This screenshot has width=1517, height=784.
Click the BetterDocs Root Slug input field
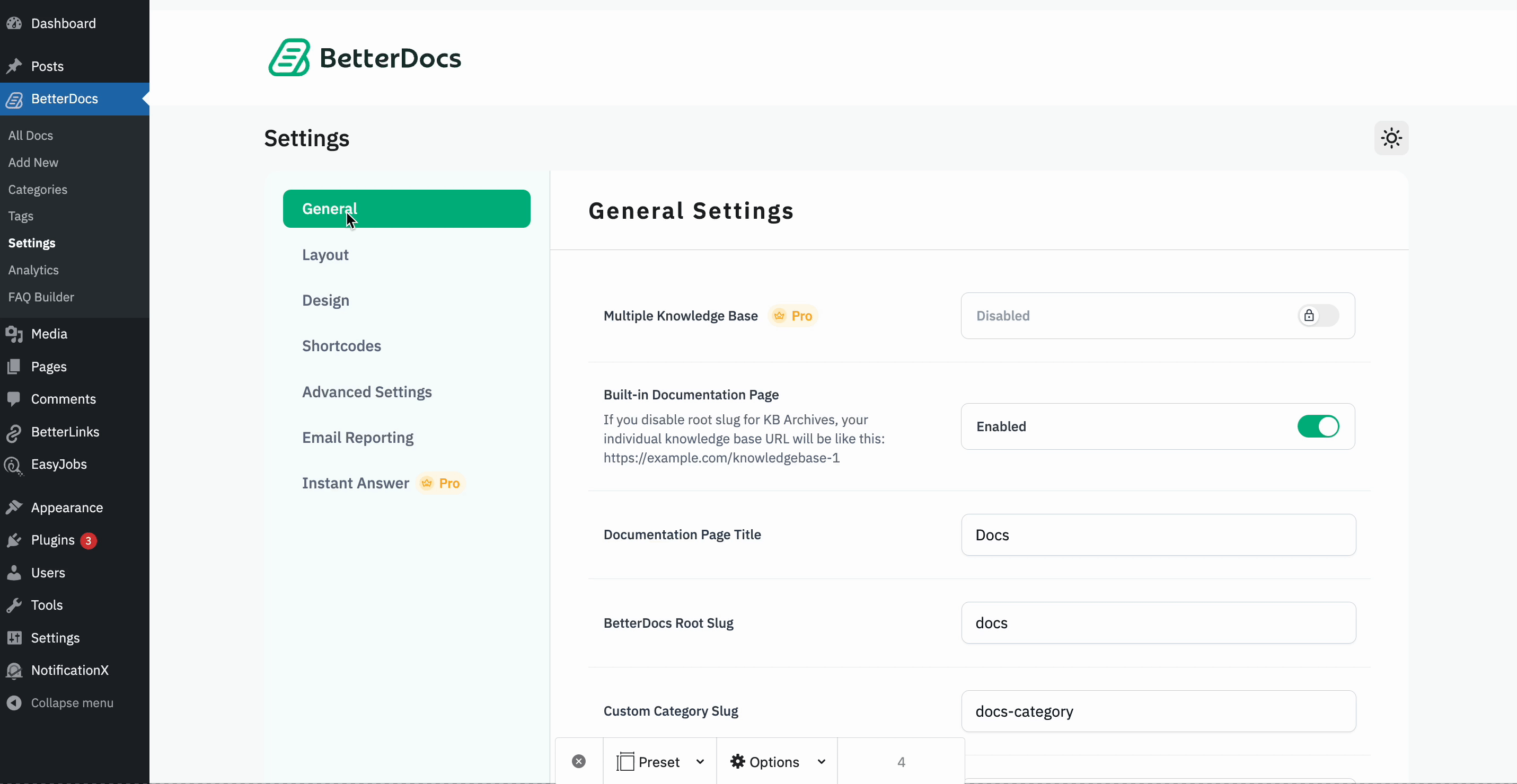coord(1158,622)
